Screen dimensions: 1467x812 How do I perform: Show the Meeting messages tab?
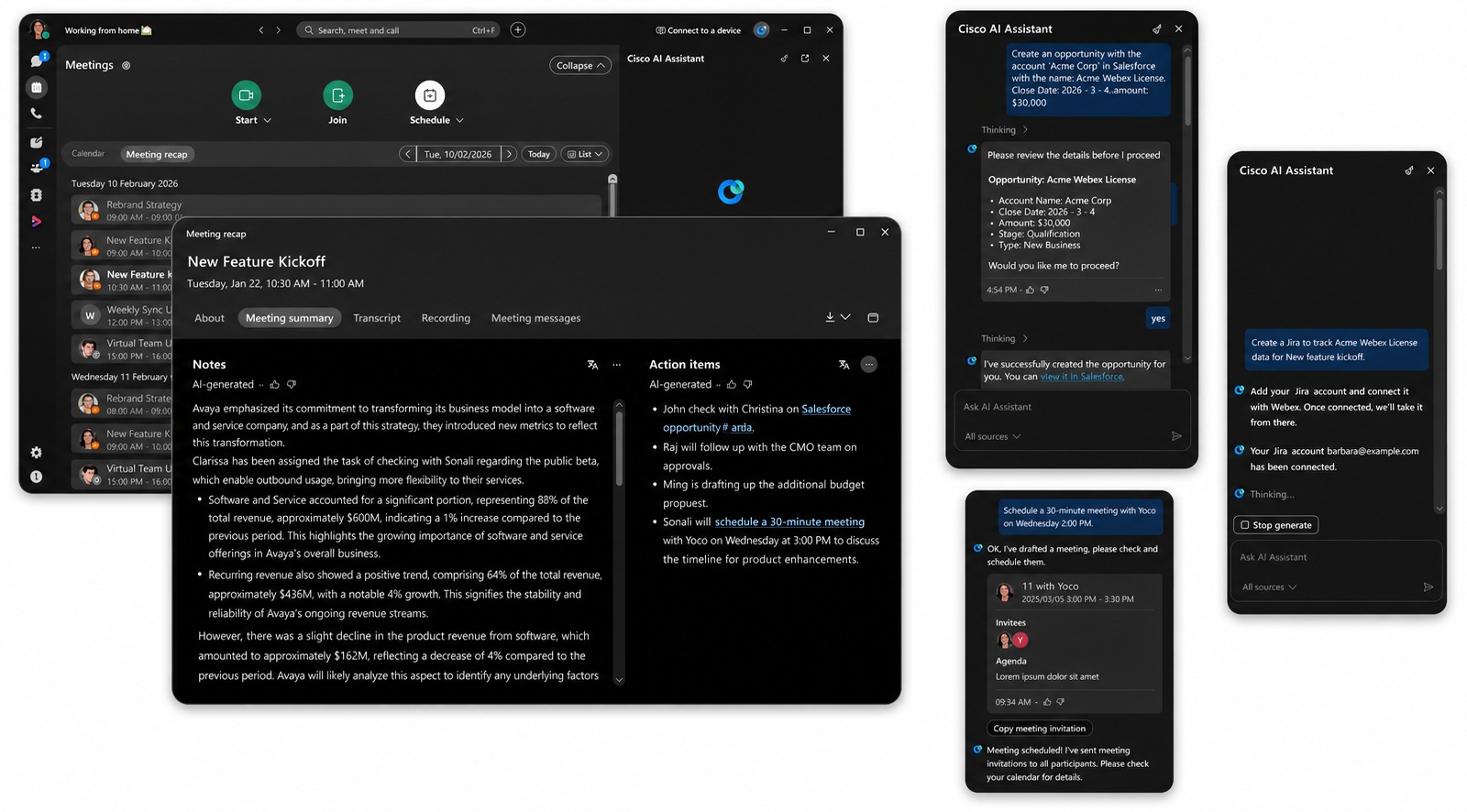(535, 318)
